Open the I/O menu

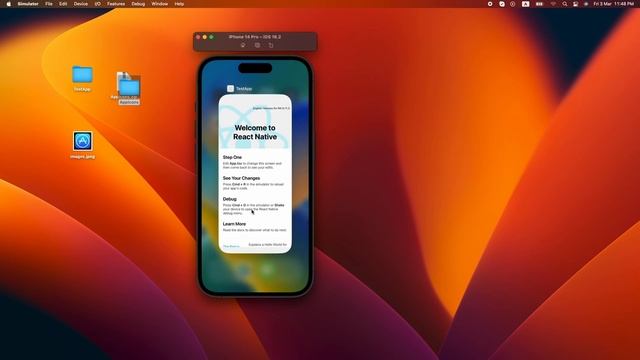pyautogui.click(x=98, y=4)
